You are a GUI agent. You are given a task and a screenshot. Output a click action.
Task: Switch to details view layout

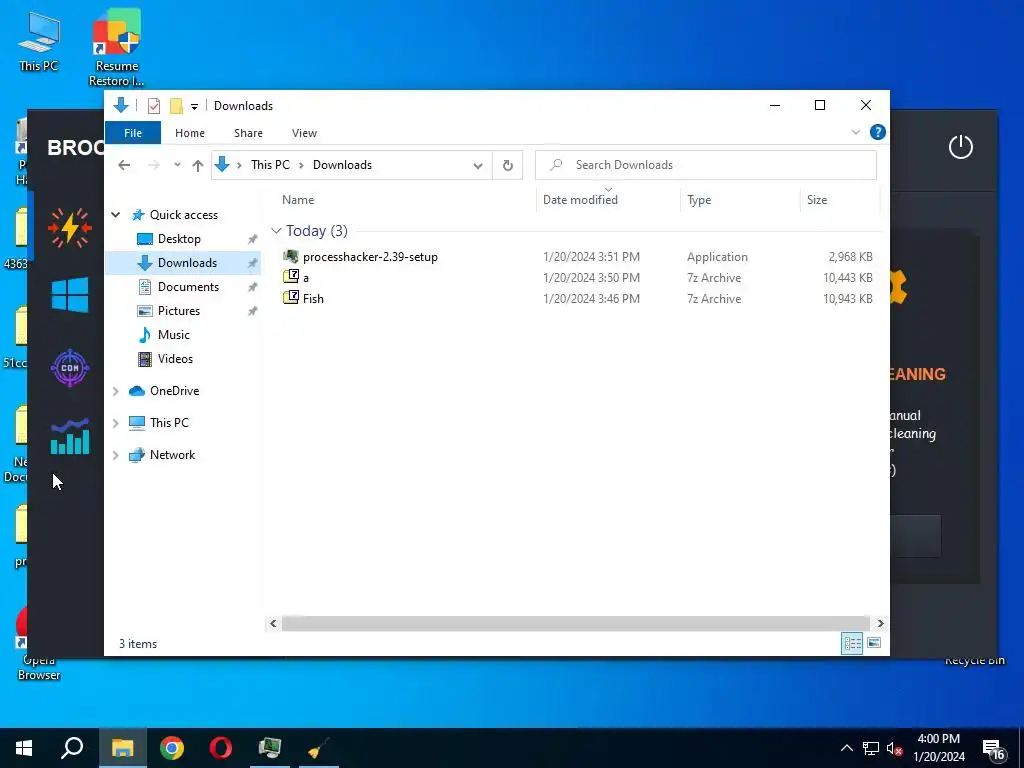coord(852,643)
